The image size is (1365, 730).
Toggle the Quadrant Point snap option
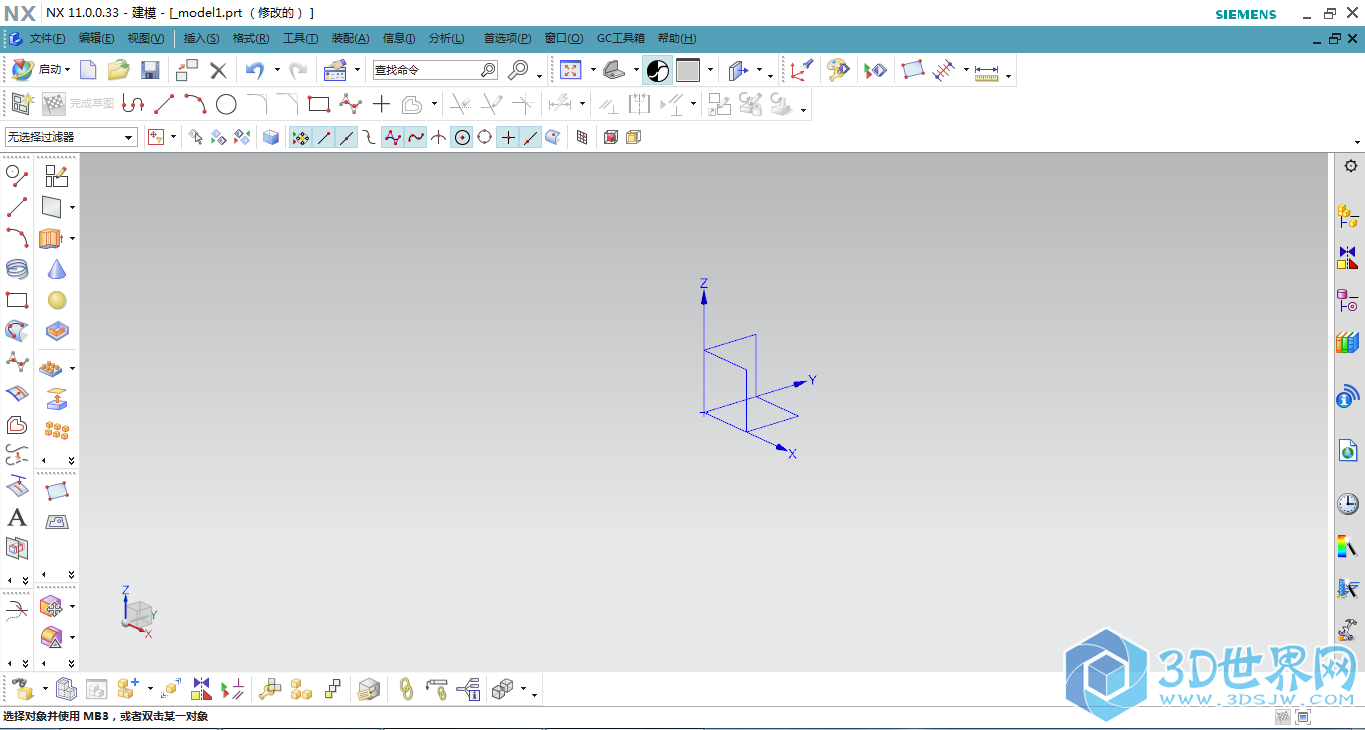485,137
